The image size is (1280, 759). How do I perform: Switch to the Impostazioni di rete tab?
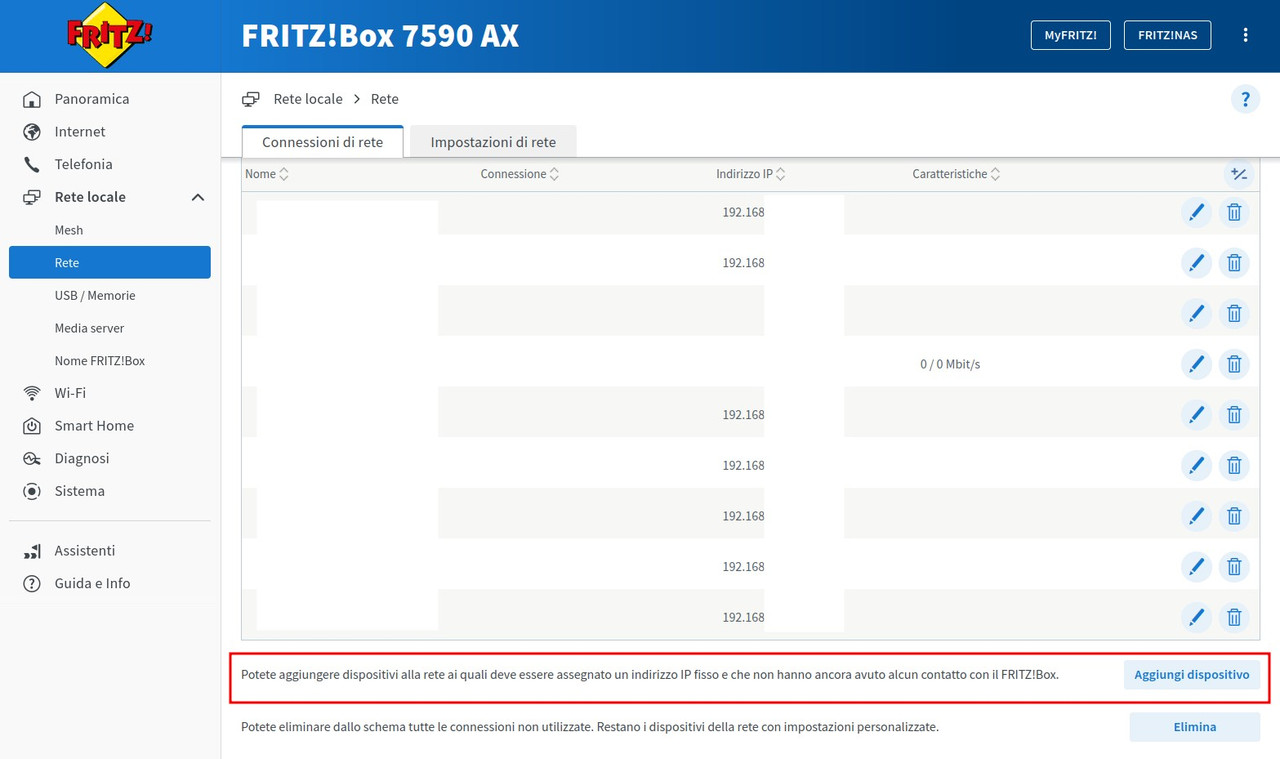493,142
